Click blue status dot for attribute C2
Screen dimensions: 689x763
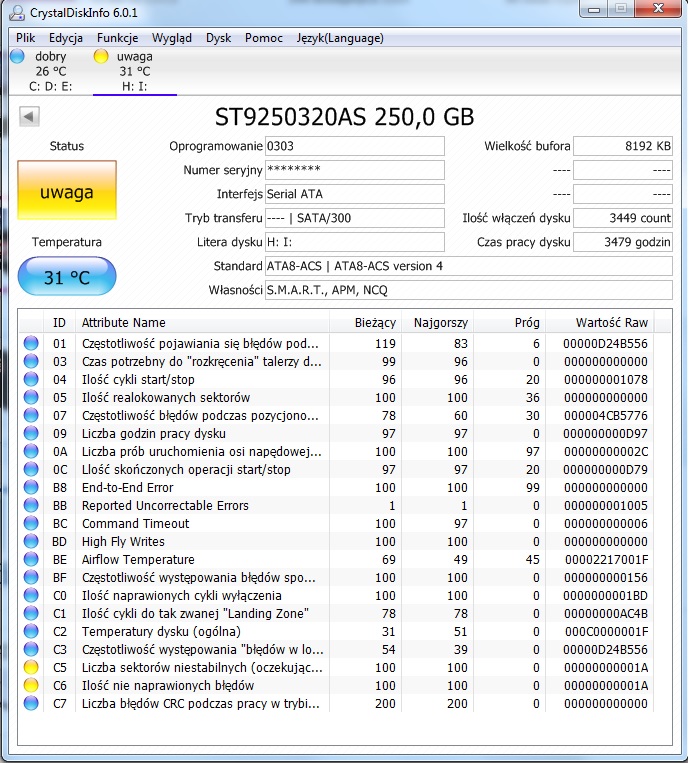[31, 631]
